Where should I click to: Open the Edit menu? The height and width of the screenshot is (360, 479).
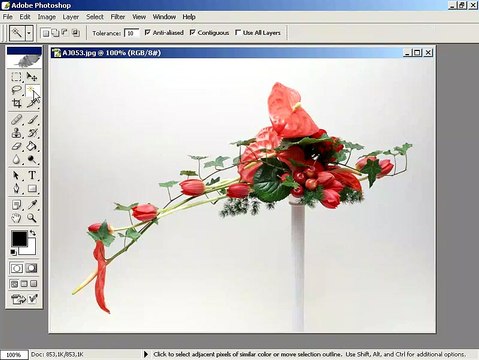pos(25,17)
